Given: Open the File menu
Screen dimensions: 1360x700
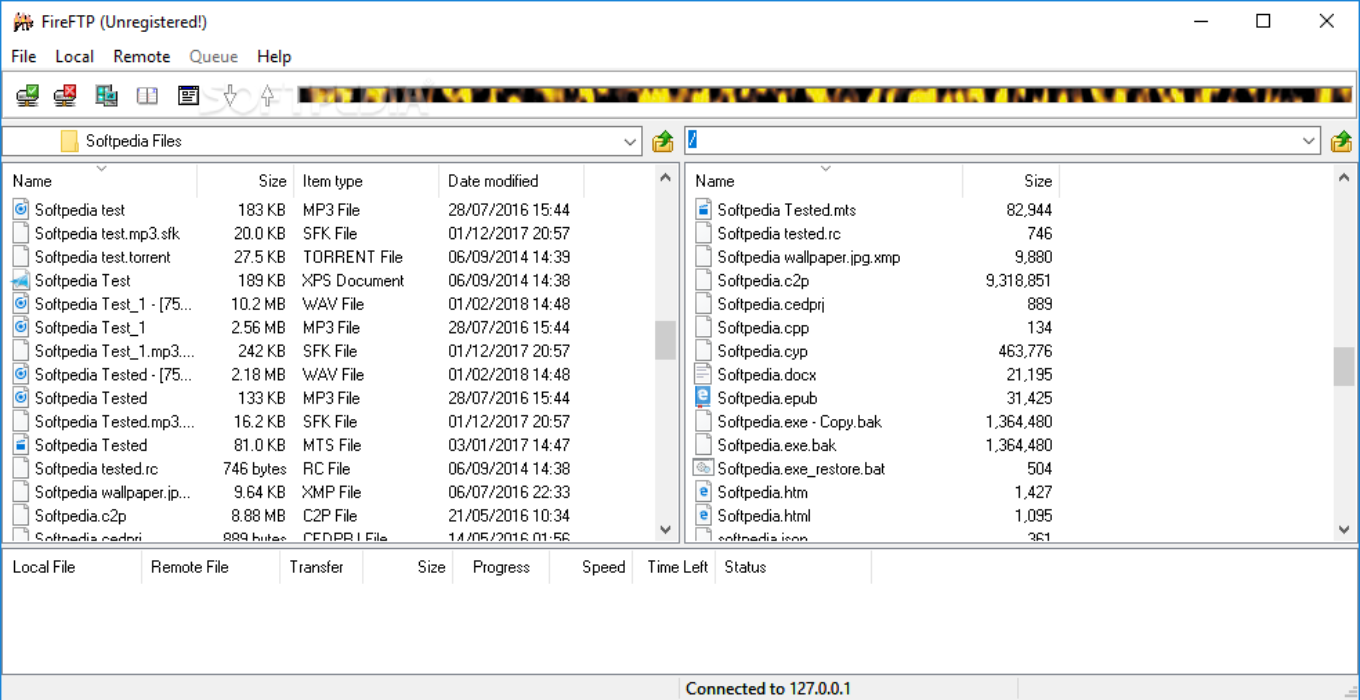Looking at the screenshot, I should 22,56.
